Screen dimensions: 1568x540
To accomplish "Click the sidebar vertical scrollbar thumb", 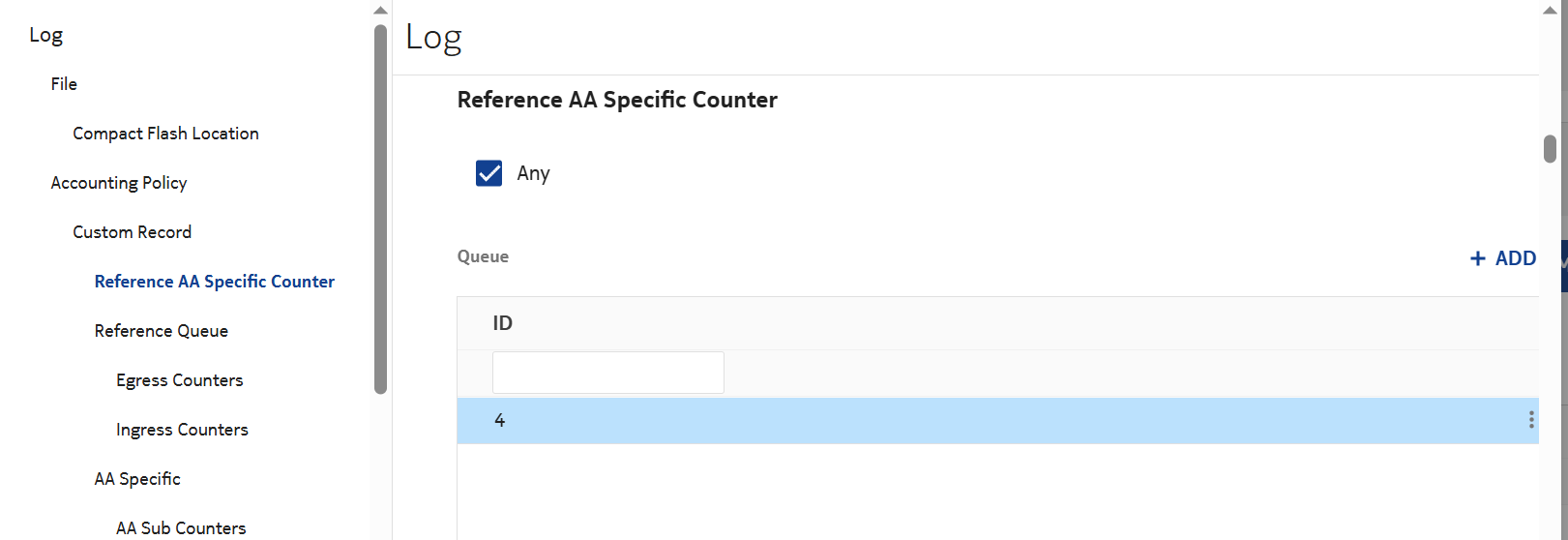I will 380,208.
